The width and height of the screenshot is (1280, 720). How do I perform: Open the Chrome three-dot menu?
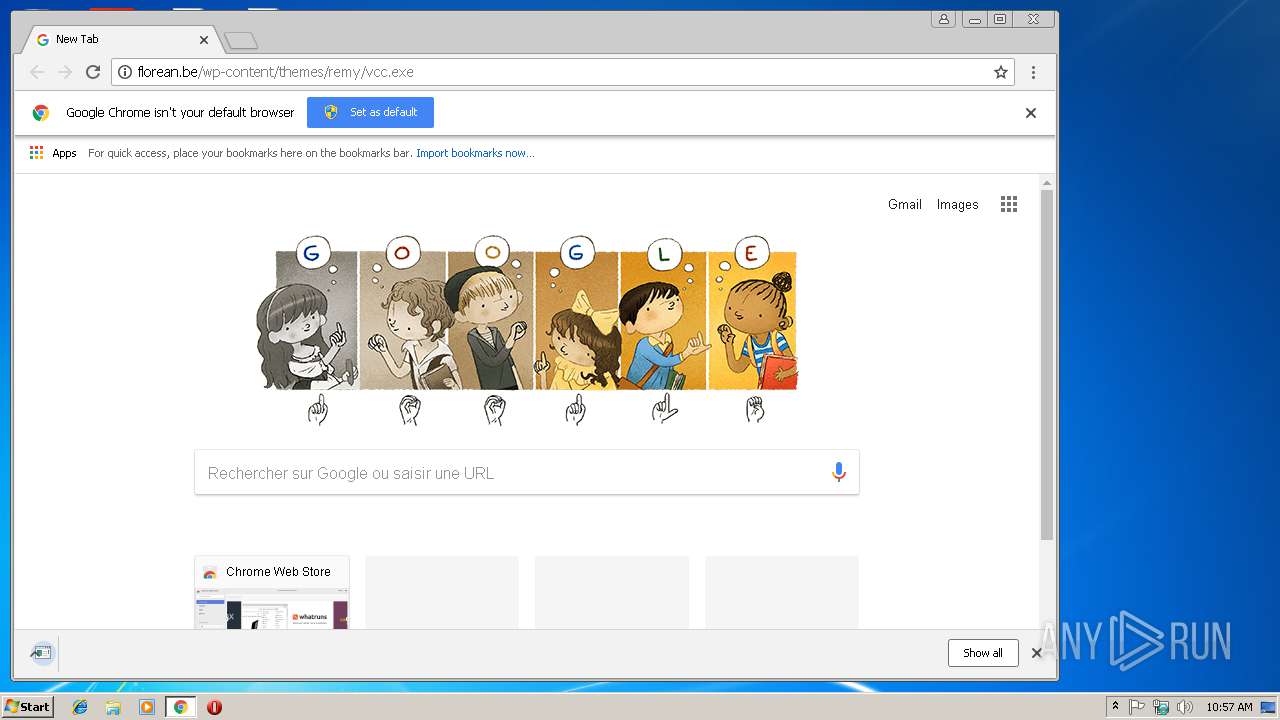click(x=1033, y=72)
